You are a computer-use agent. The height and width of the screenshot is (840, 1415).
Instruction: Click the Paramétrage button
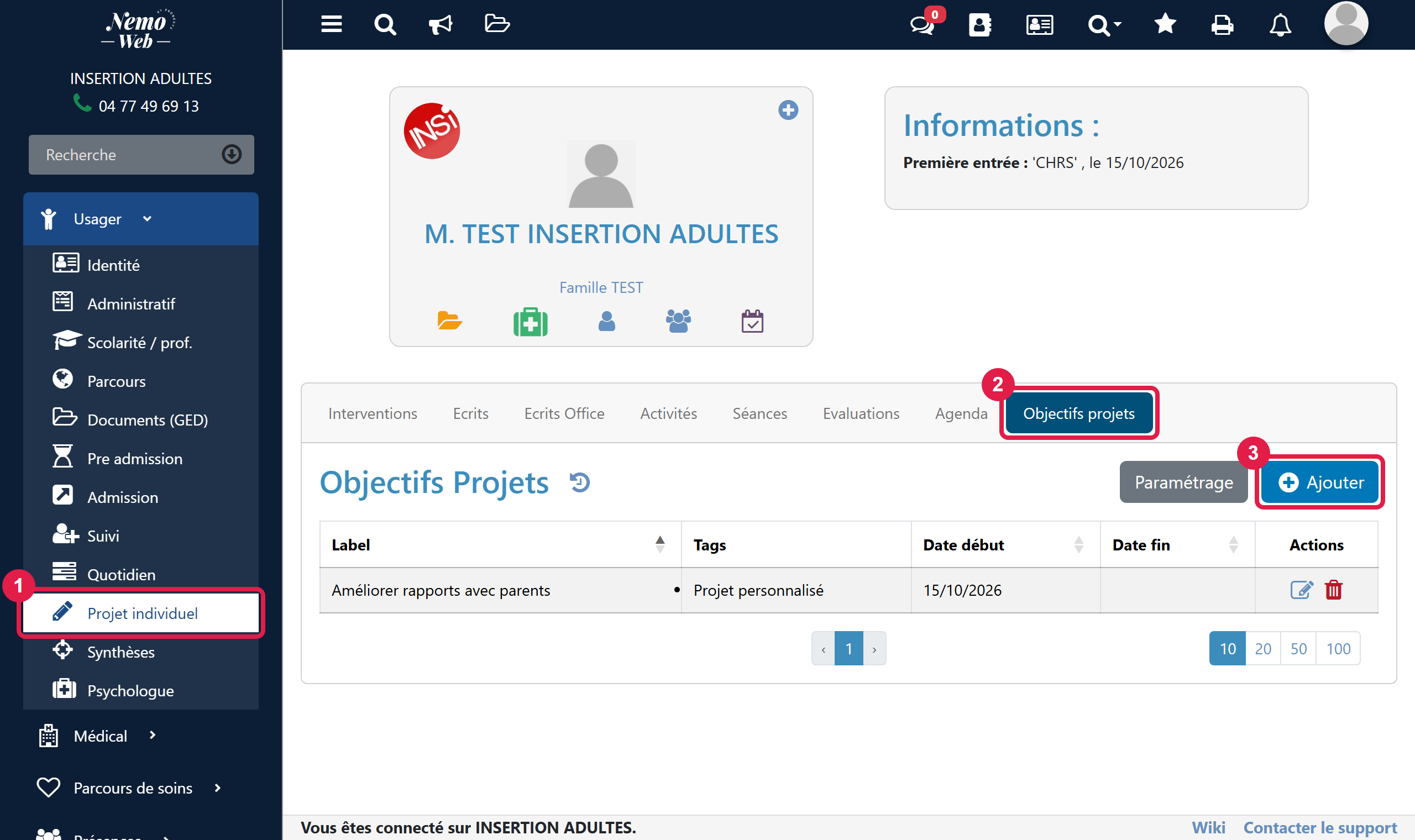(x=1183, y=482)
